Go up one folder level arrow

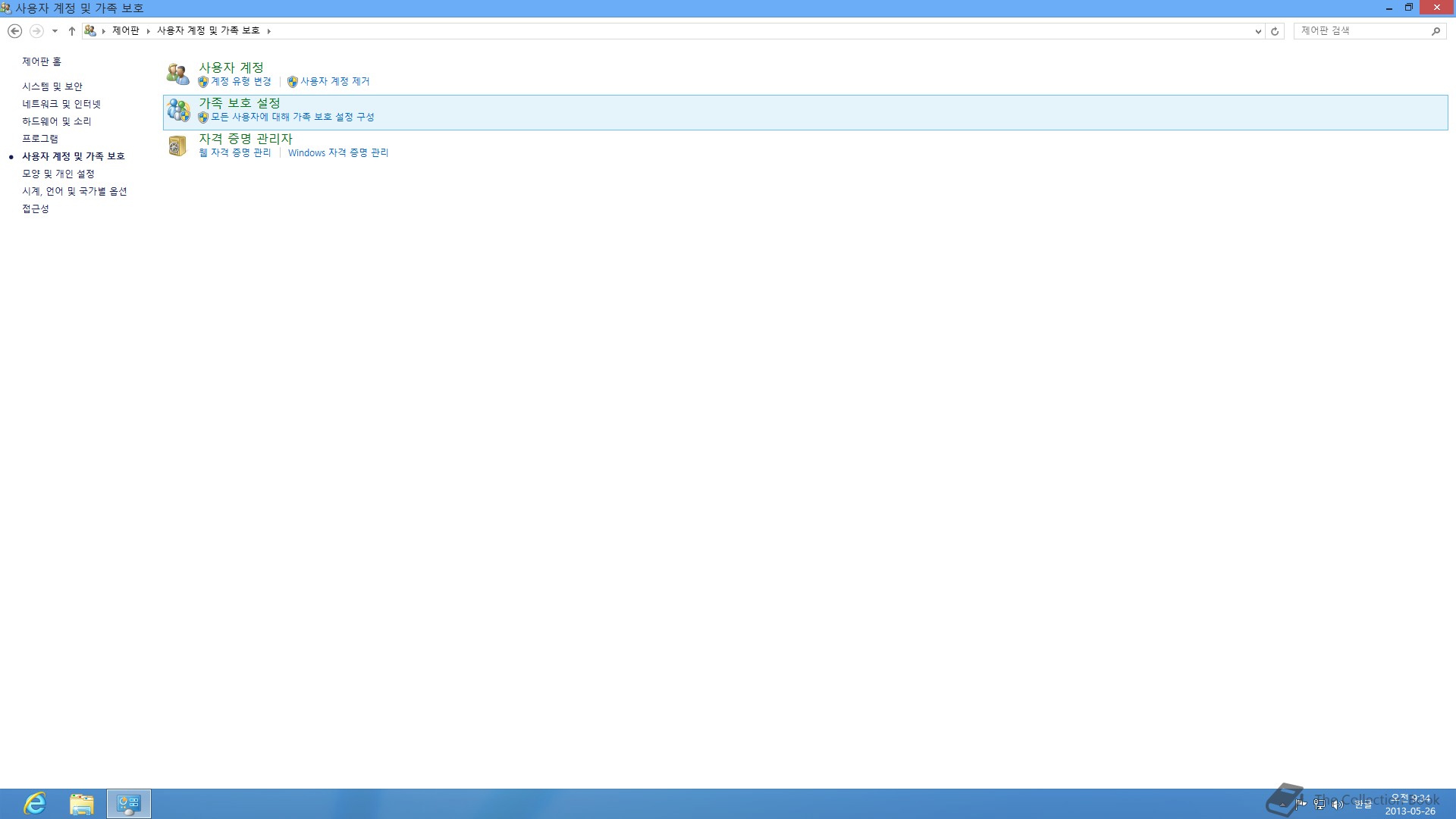(71, 31)
